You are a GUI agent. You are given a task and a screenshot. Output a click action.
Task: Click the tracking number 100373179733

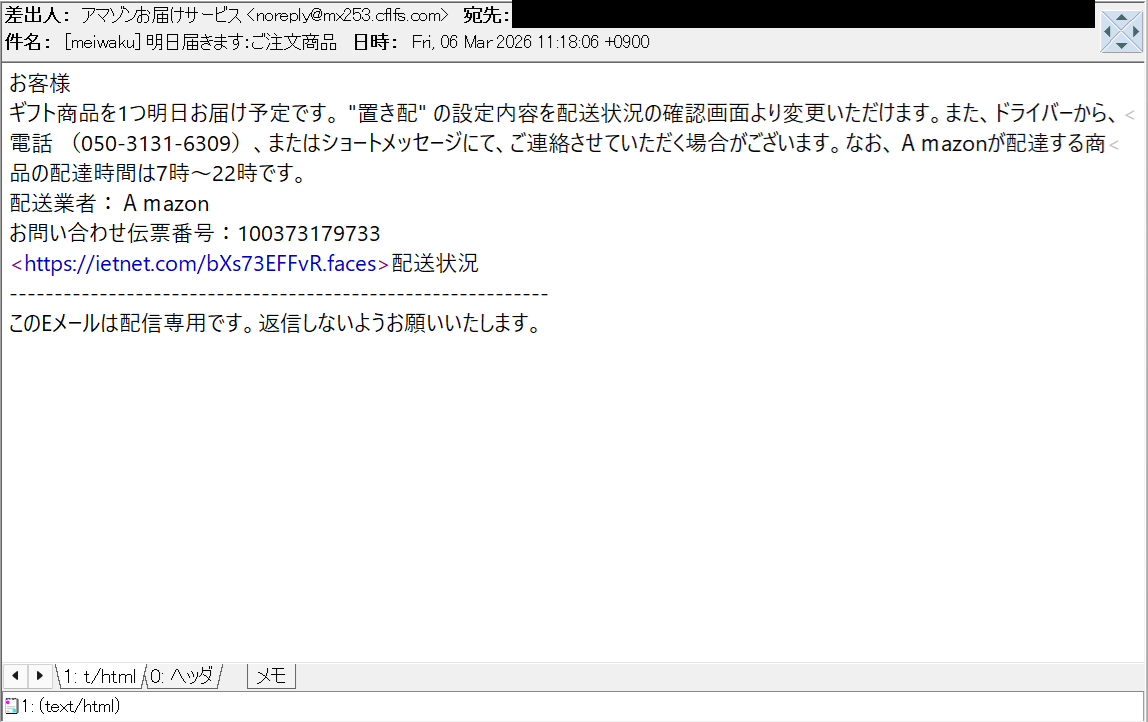pyautogui.click(x=309, y=234)
